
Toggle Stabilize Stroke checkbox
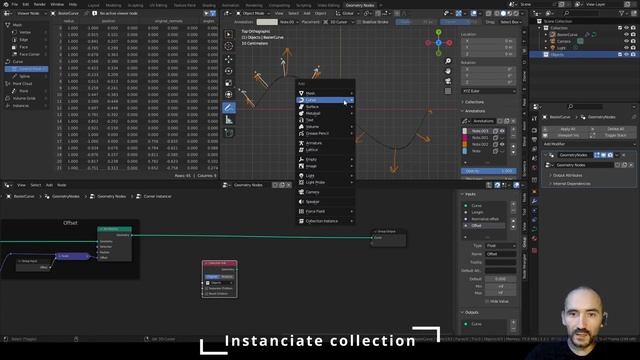(x=359, y=22)
